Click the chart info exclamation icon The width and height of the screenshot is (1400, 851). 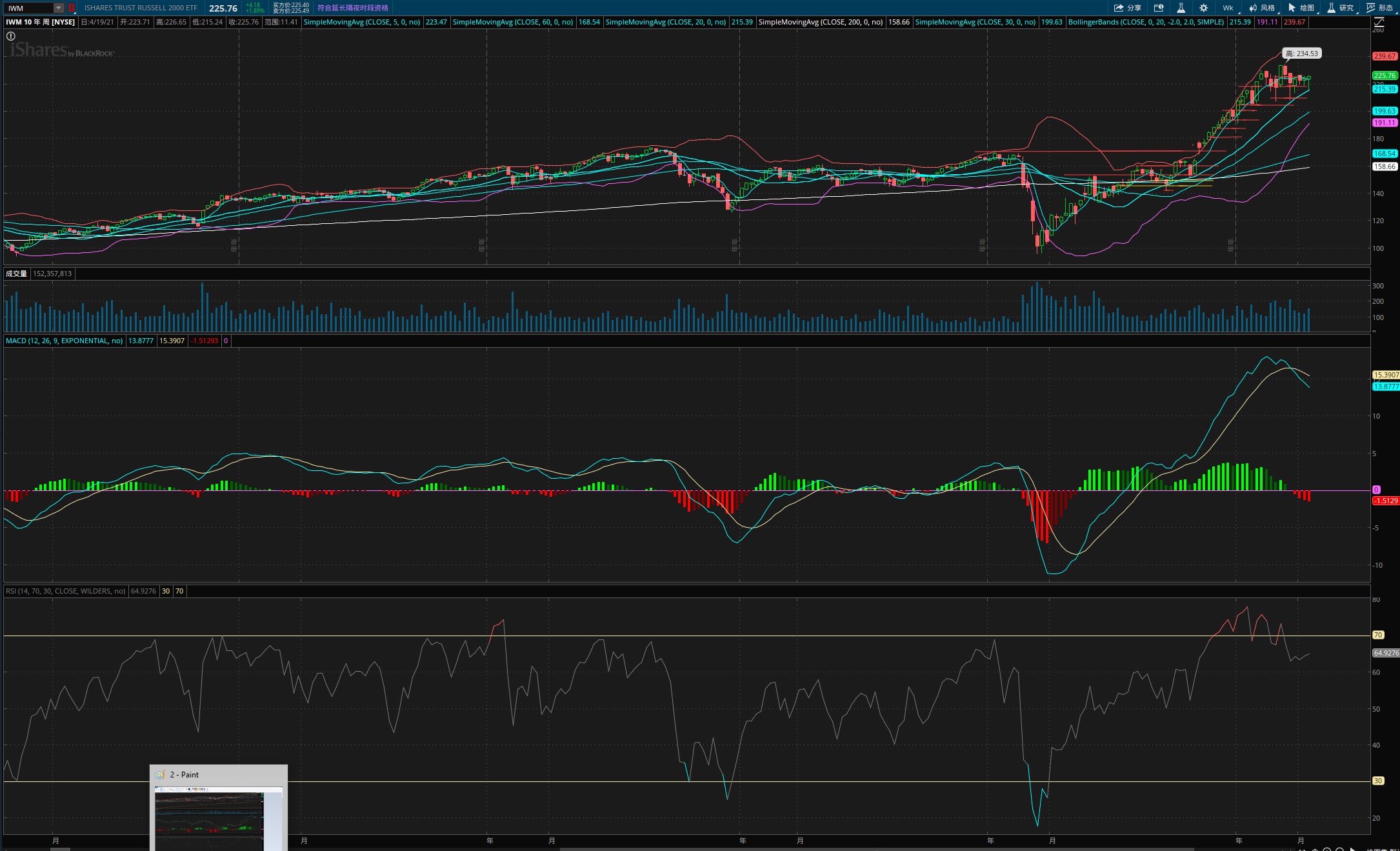coord(11,36)
